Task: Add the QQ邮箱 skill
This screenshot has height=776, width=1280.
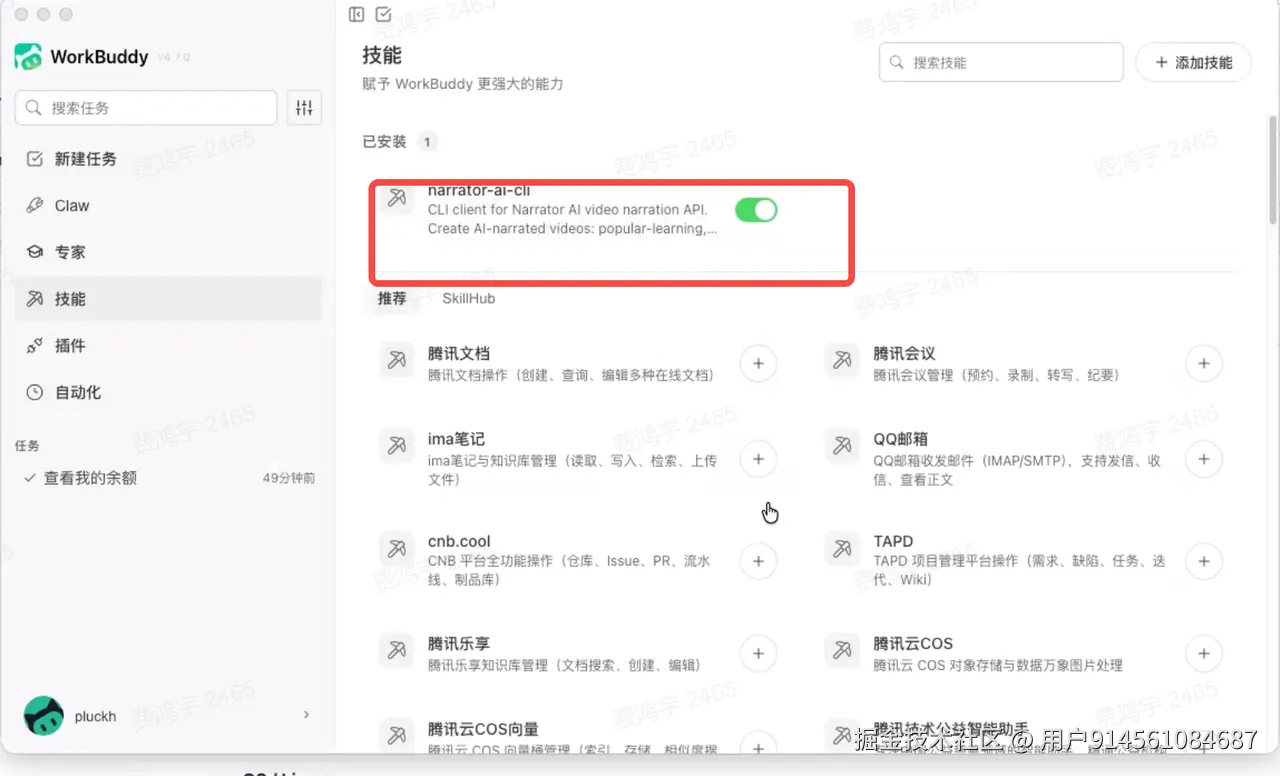Action: tap(1204, 459)
